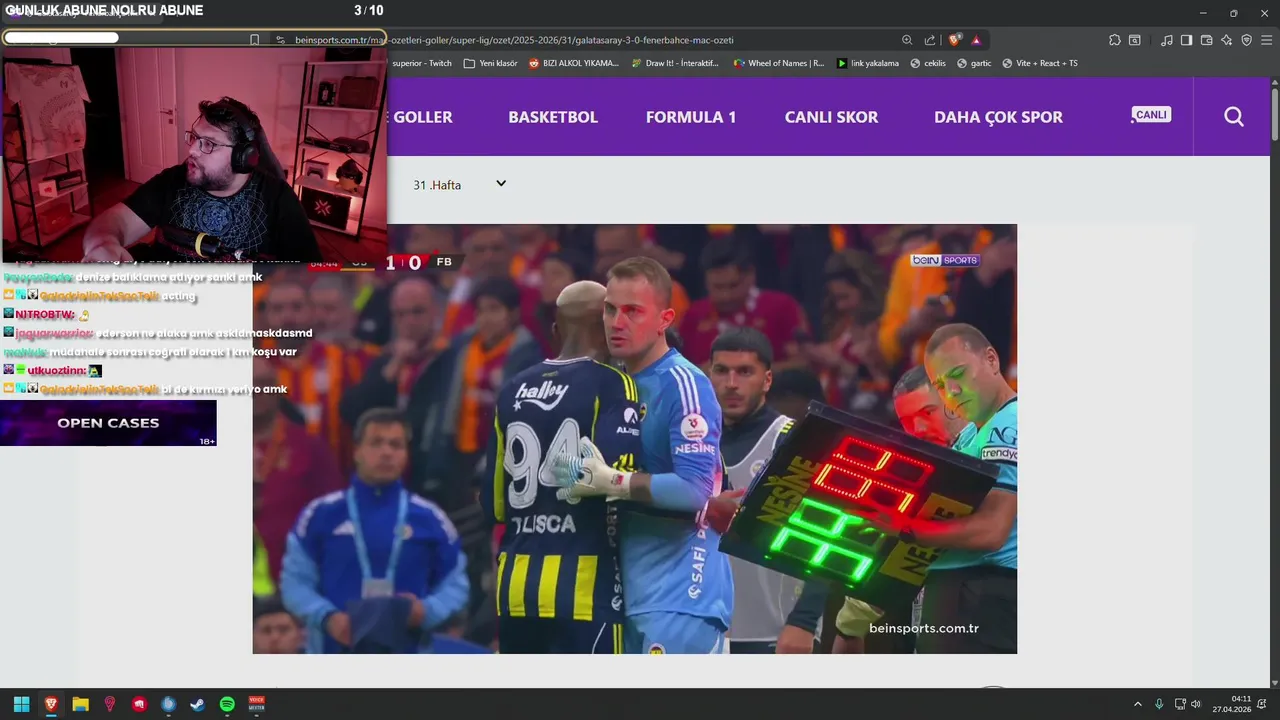Screen dimensions: 1280x720
Task: Open the browser hamburger menu
Action: click(1267, 40)
